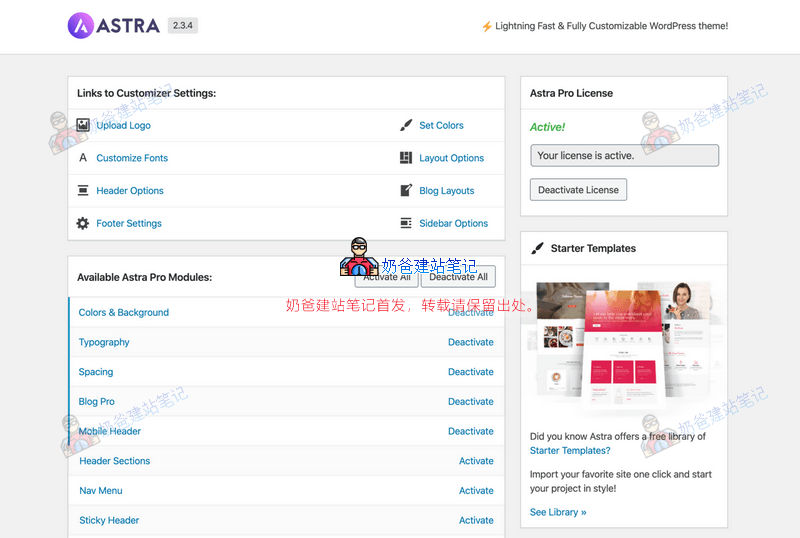The height and width of the screenshot is (538, 800).
Task: Activate the Nav Menu module
Action: click(x=476, y=491)
